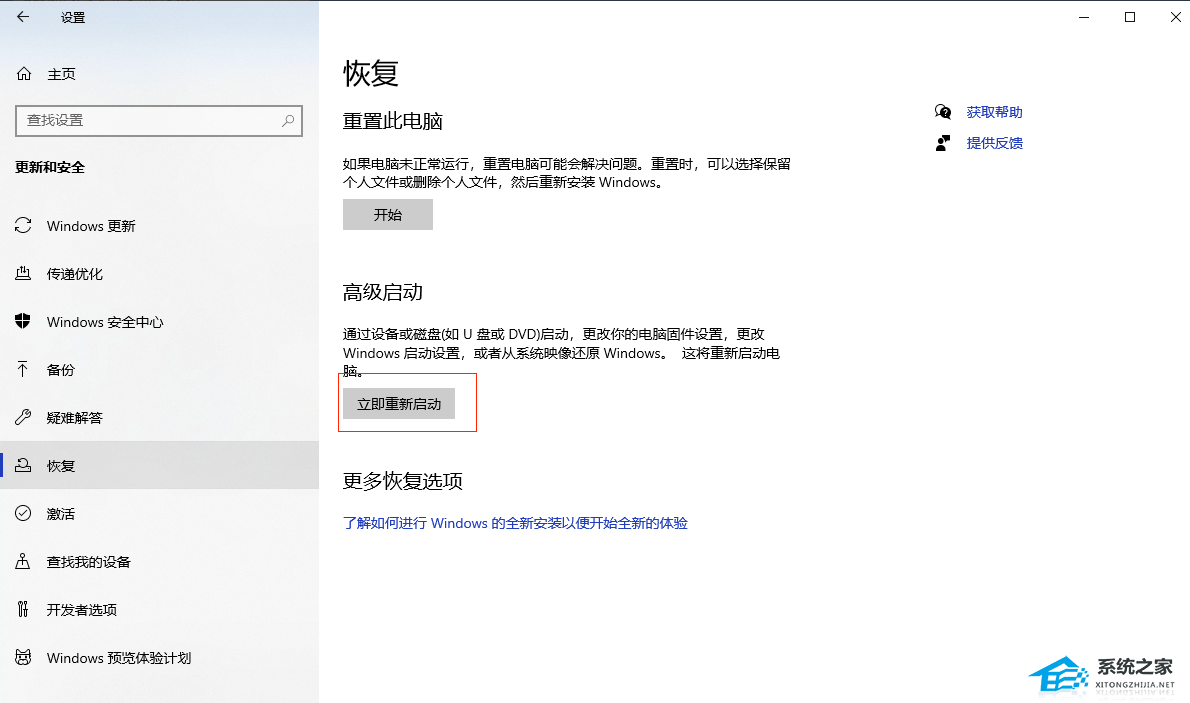Click the 更新和安全 category label
The width and height of the screenshot is (1190, 703).
click(50, 167)
